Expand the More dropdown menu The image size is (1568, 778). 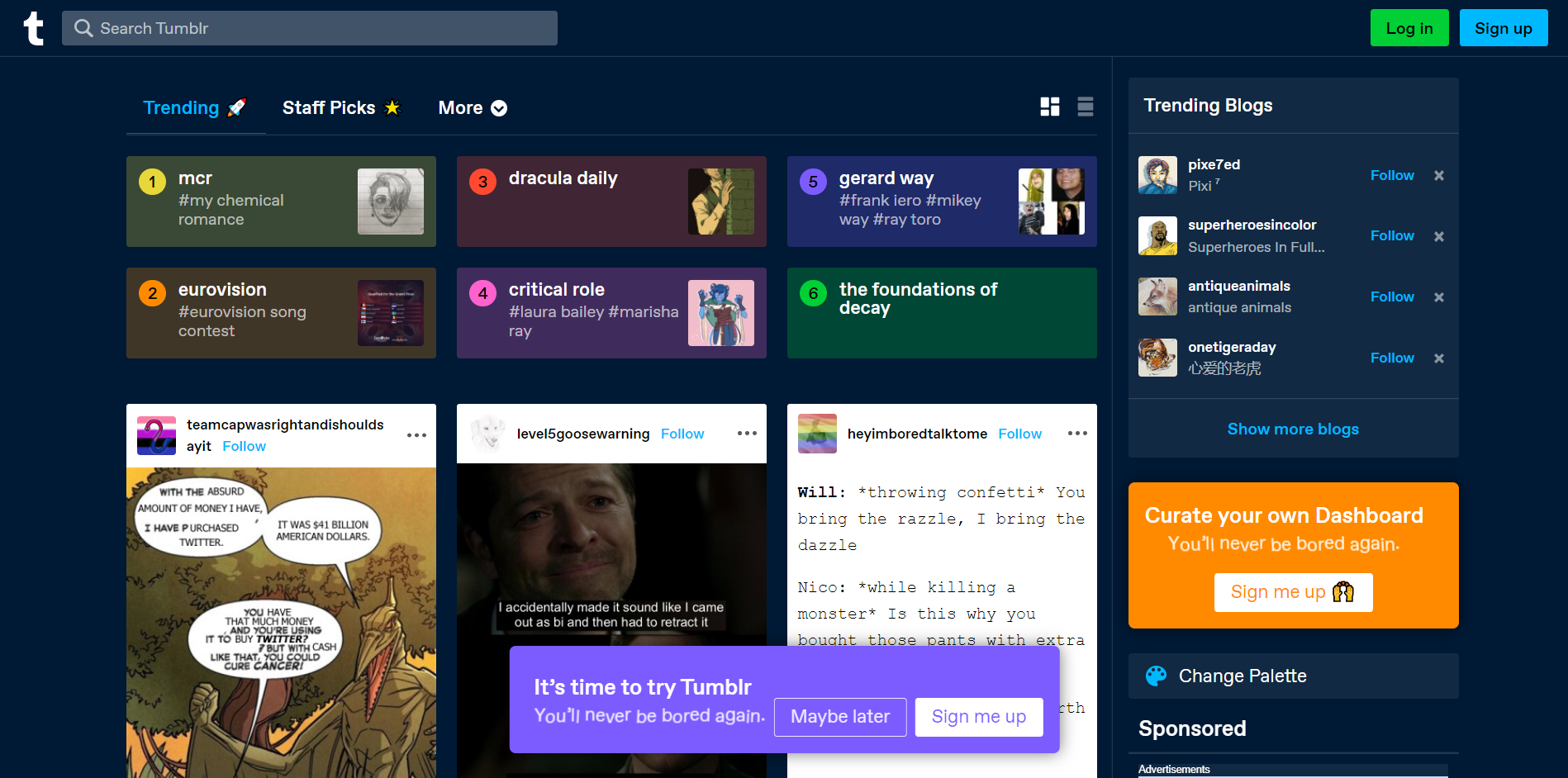pos(473,108)
